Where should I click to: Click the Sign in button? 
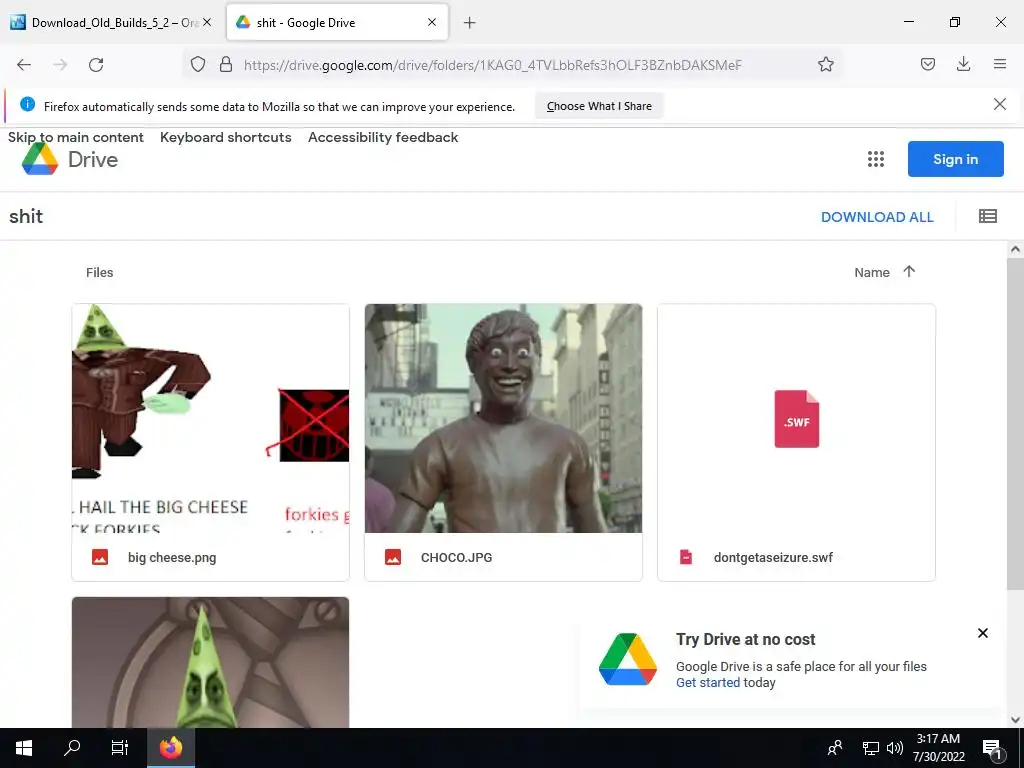[955, 159]
